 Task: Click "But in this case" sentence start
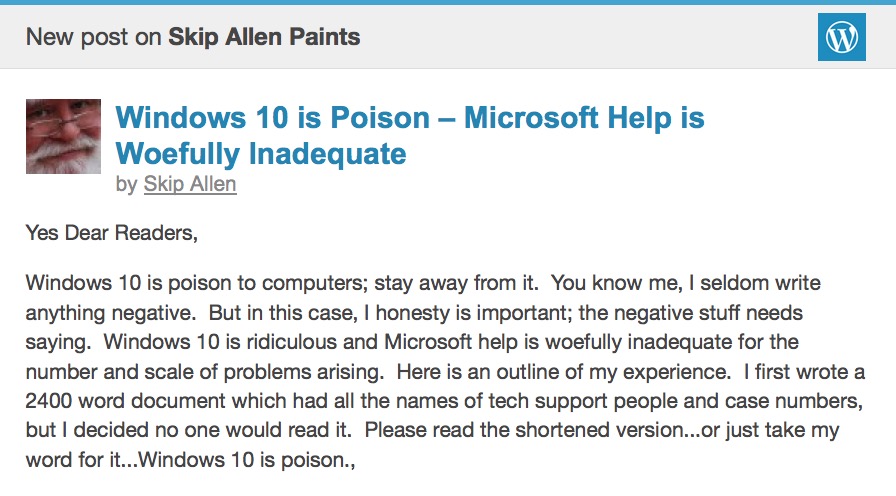tap(283, 313)
